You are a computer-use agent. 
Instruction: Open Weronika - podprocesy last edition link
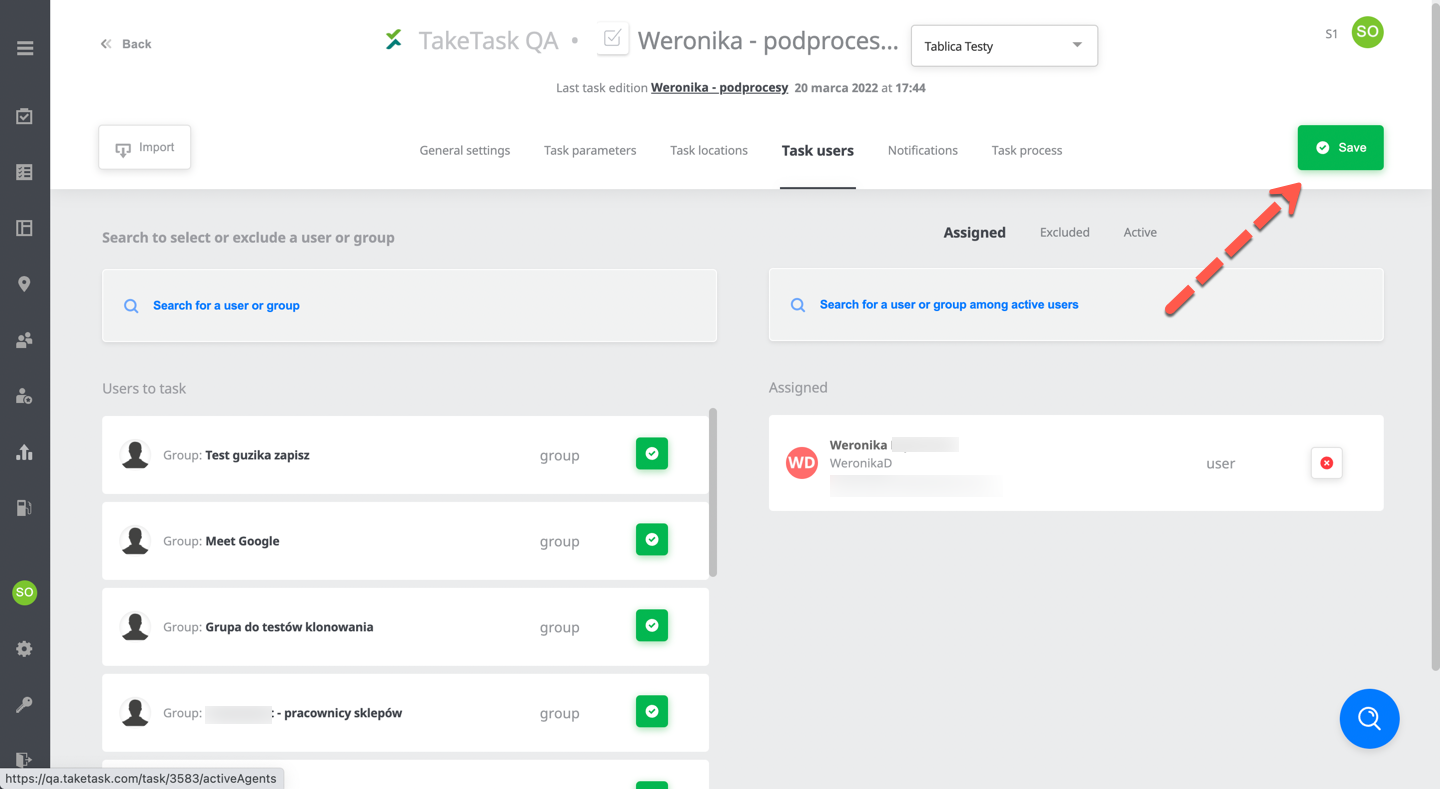[x=719, y=88]
